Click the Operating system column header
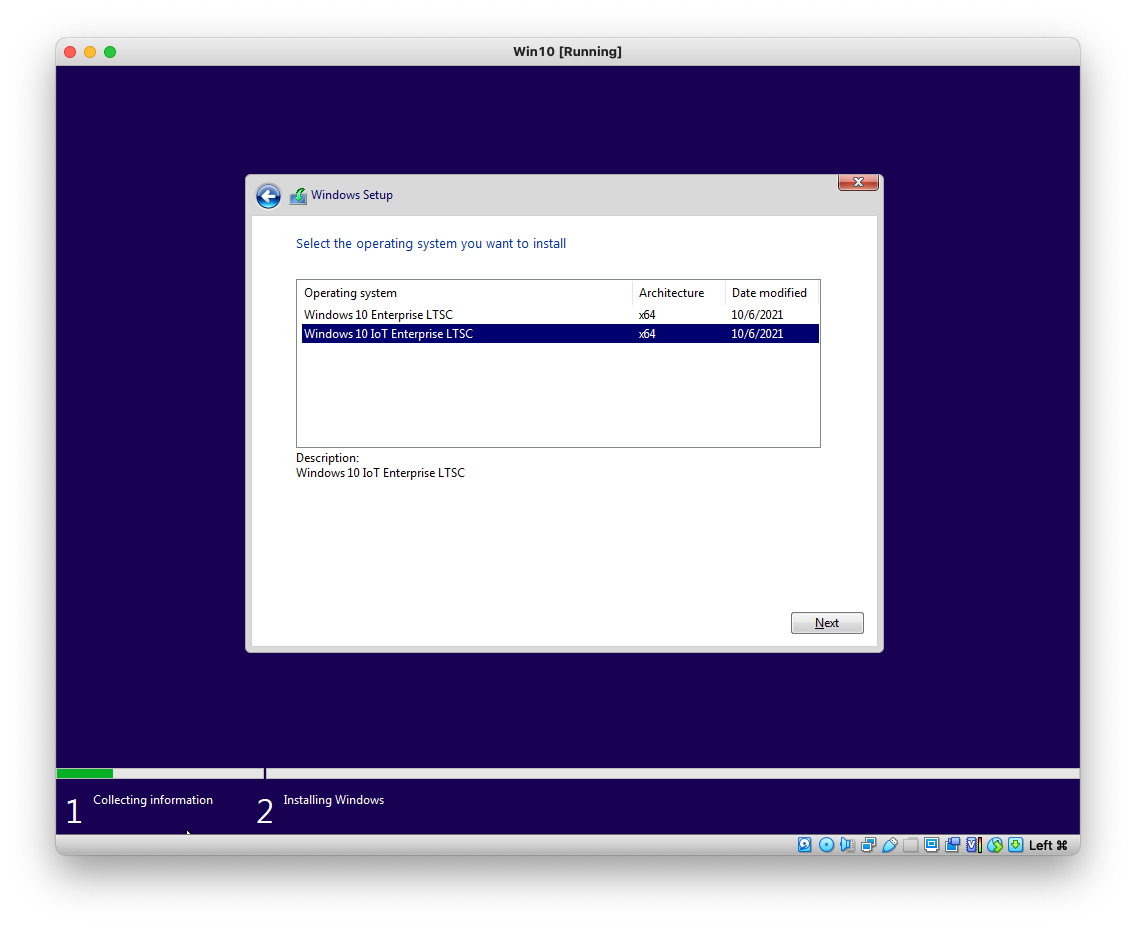The width and height of the screenshot is (1136, 929). 464,293
